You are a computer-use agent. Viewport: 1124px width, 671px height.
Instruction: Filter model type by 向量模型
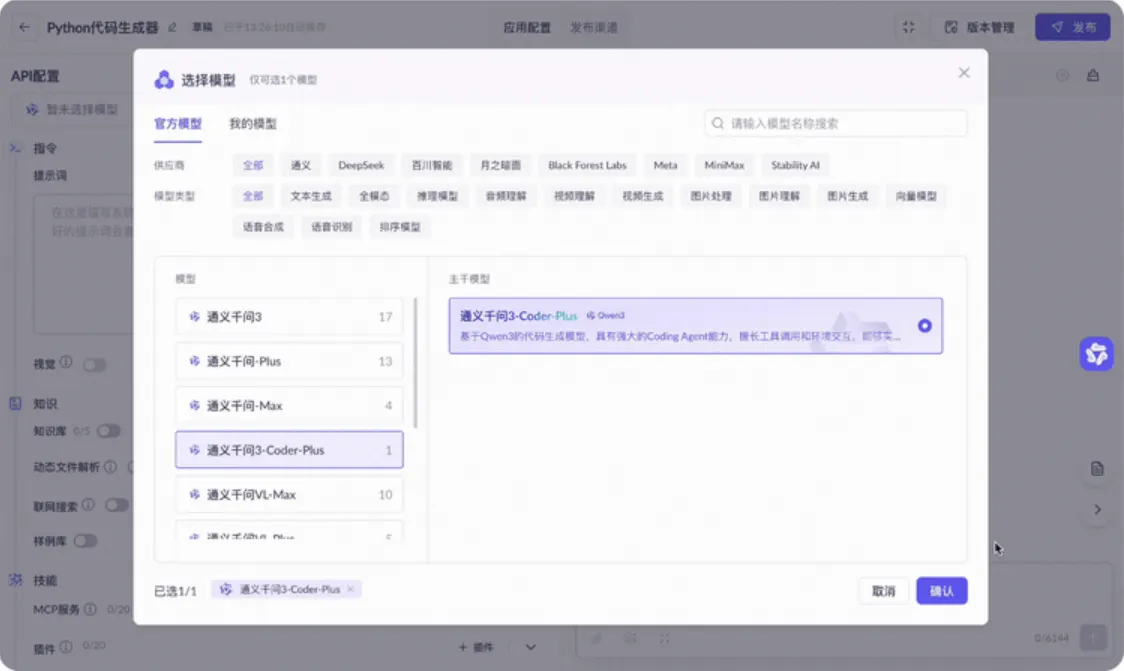[916, 196]
